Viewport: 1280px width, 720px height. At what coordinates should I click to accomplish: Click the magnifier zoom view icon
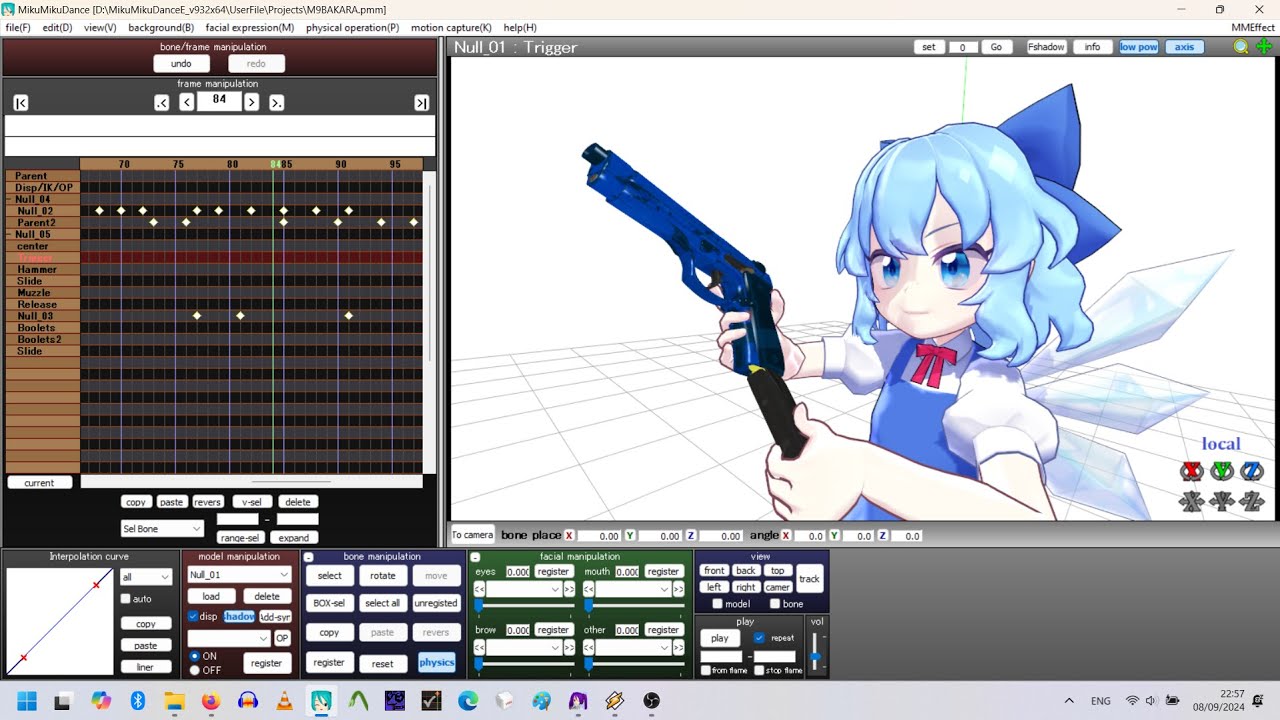pos(1241,47)
